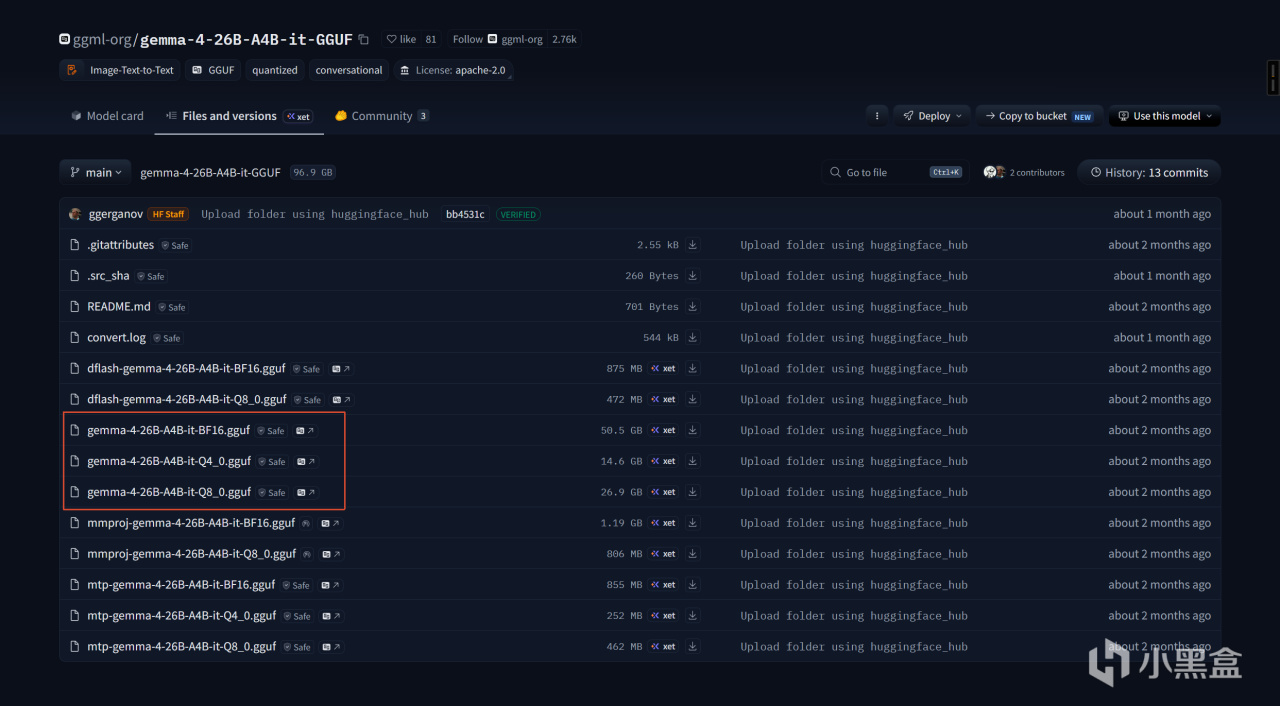Open README.md file
Viewport: 1280px width, 706px height.
pyautogui.click(x=119, y=307)
